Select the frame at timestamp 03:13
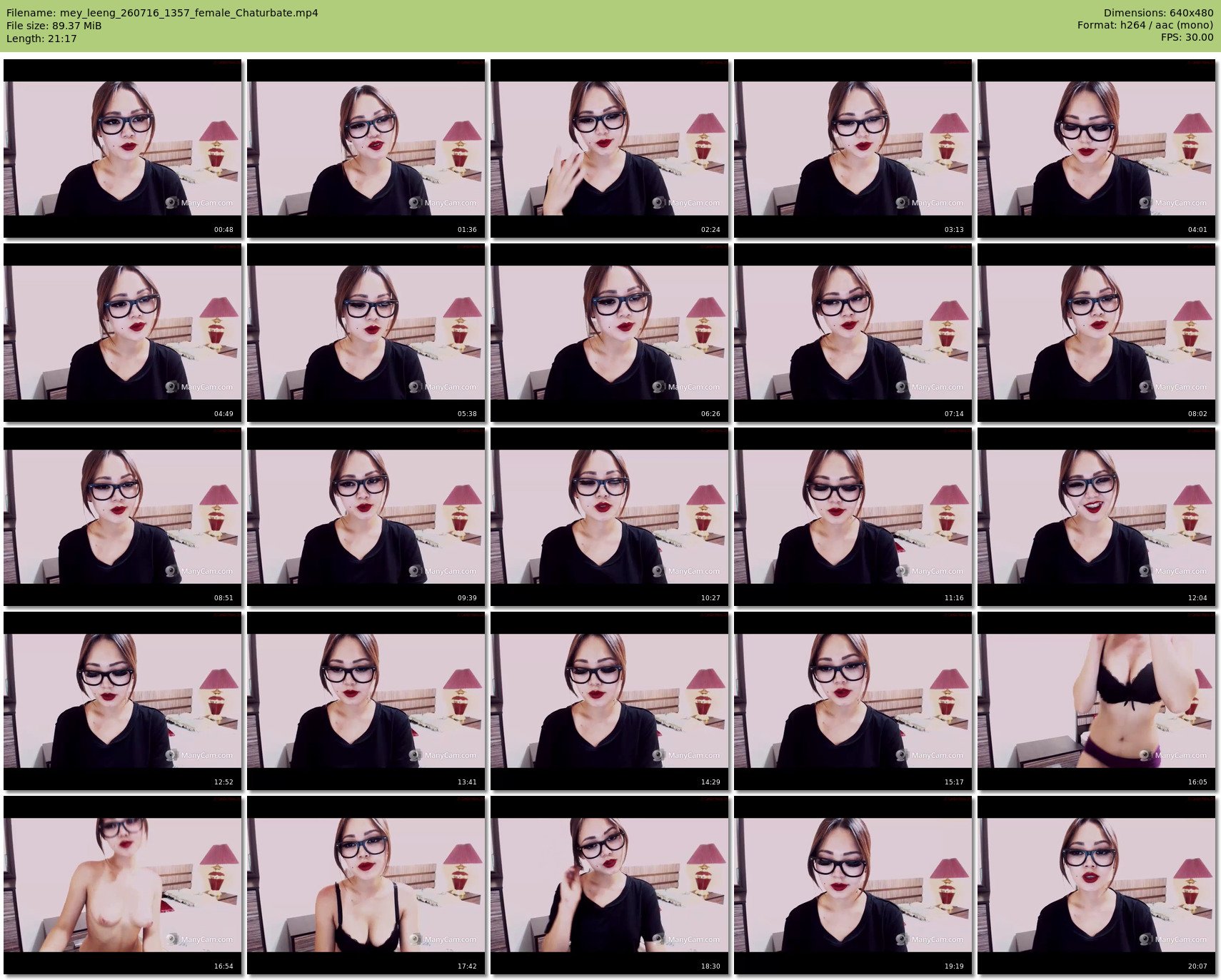This screenshot has height=980, width=1221. tap(853, 148)
